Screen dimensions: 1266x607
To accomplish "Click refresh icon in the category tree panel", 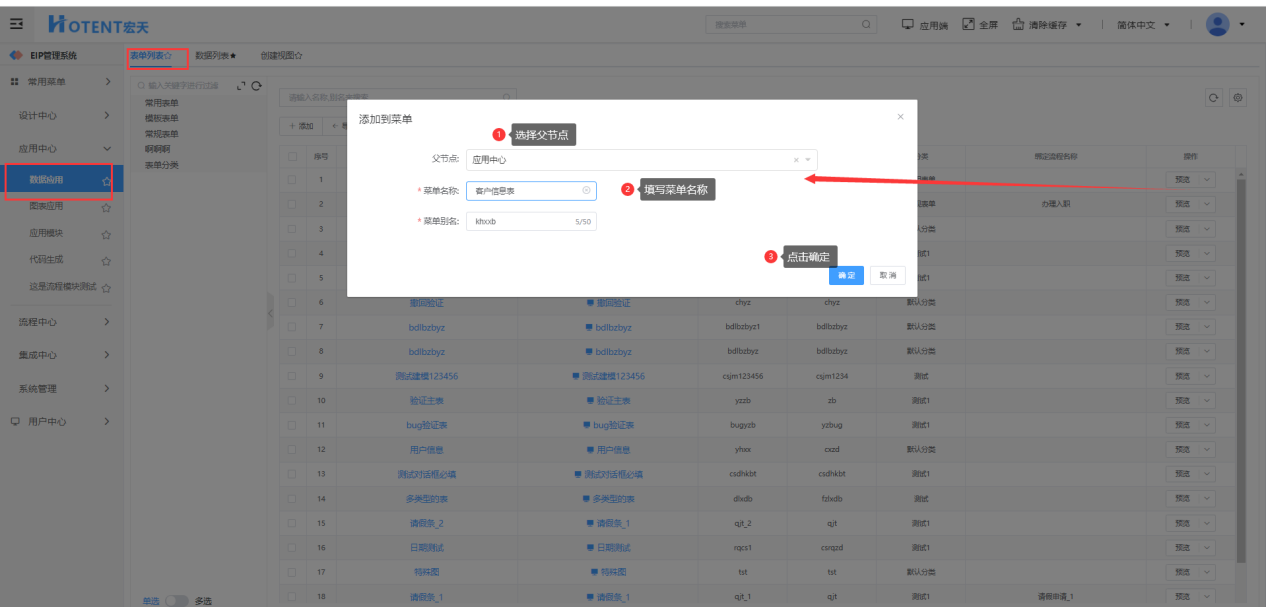I will pos(257,87).
